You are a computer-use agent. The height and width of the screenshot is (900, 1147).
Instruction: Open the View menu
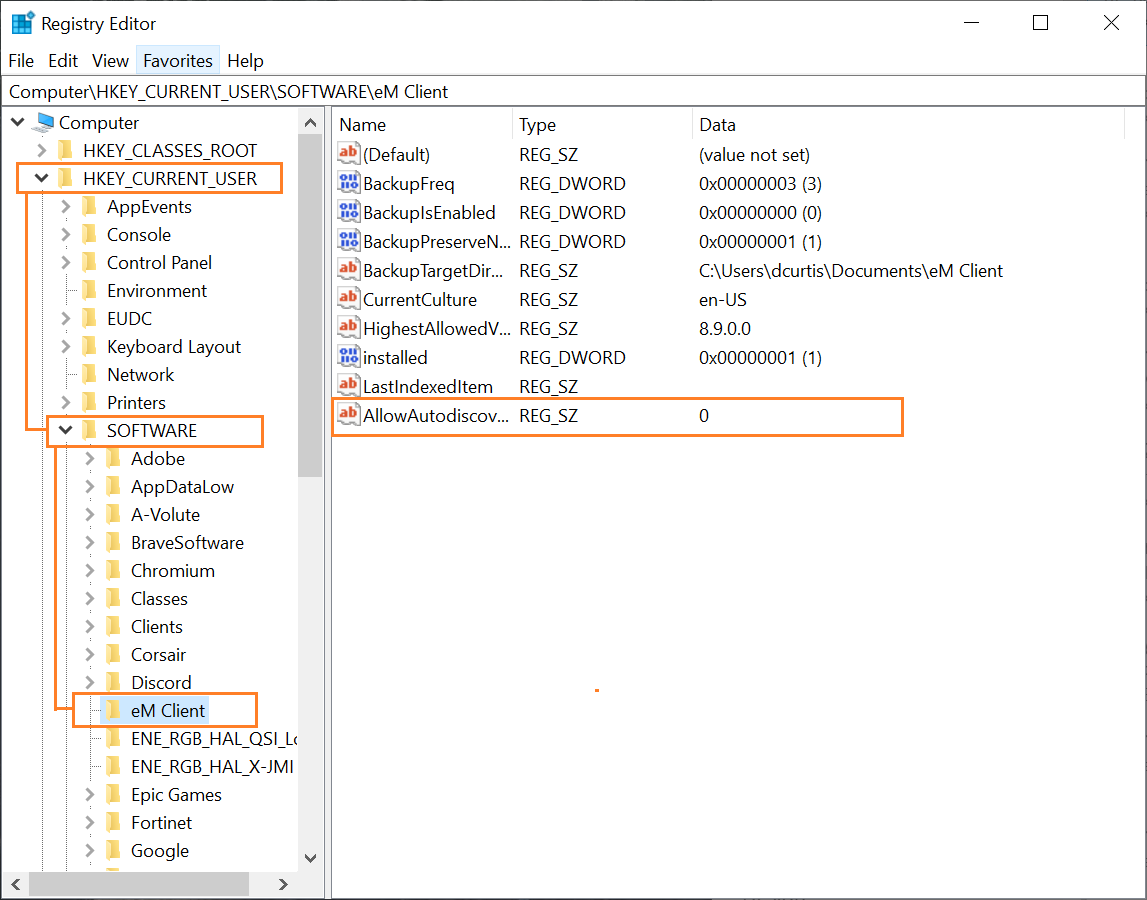point(110,61)
